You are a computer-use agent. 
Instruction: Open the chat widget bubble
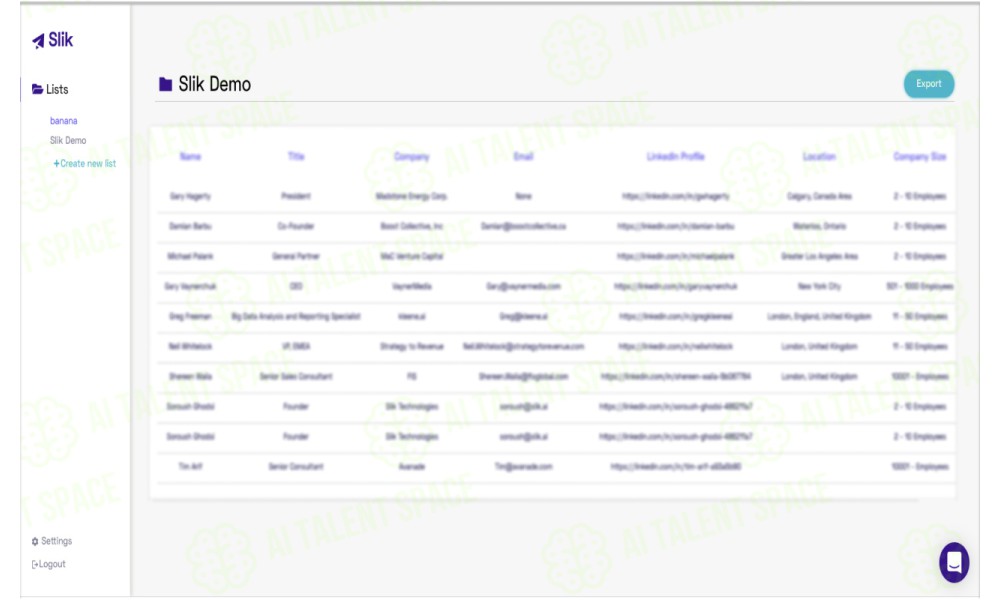click(x=954, y=562)
